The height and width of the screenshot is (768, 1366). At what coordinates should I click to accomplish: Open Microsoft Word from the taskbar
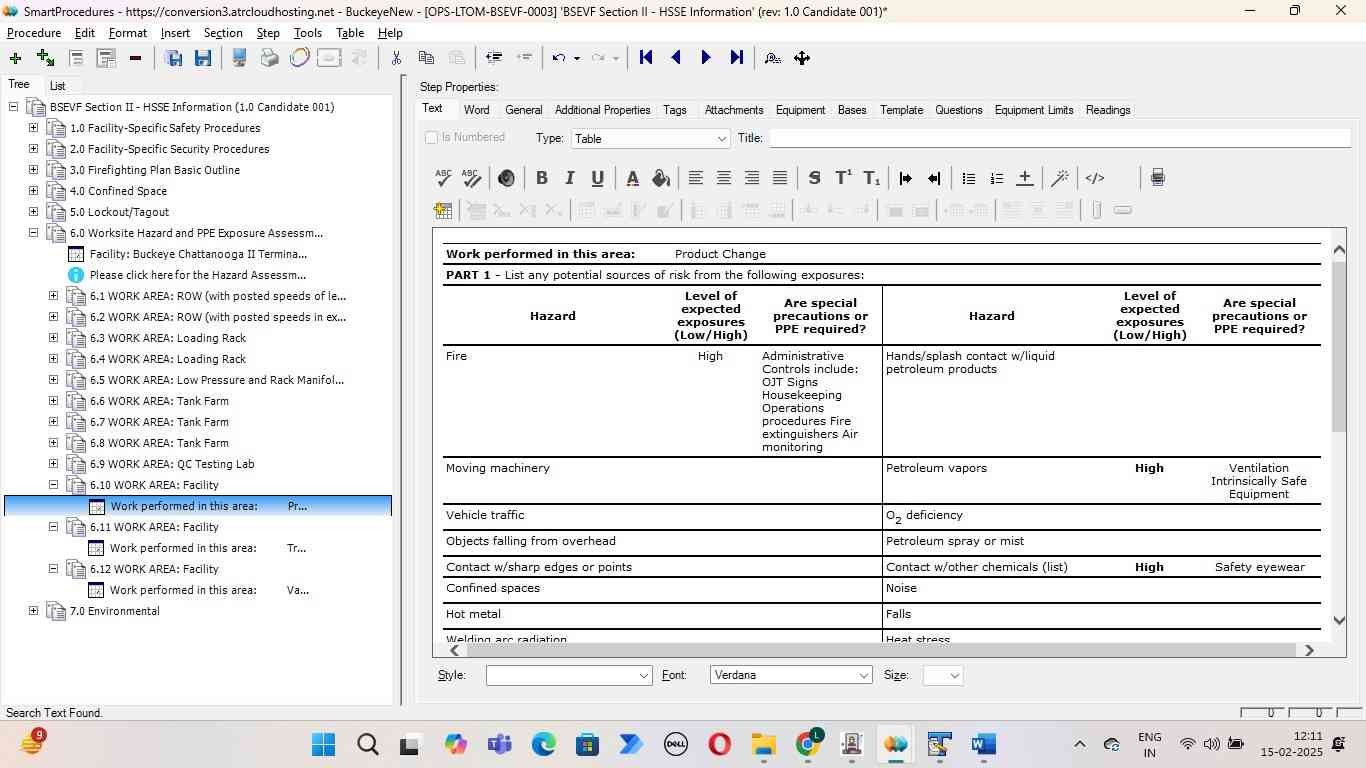pyautogui.click(x=984, y=745)
